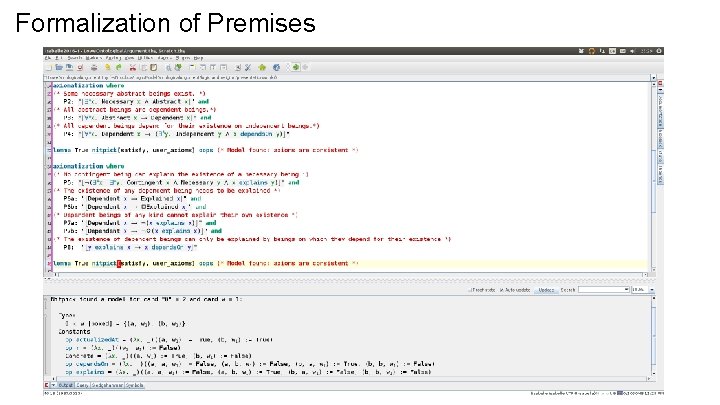Open the Markers menu
This screenshot has height=405, width=720.
[93, 58]
